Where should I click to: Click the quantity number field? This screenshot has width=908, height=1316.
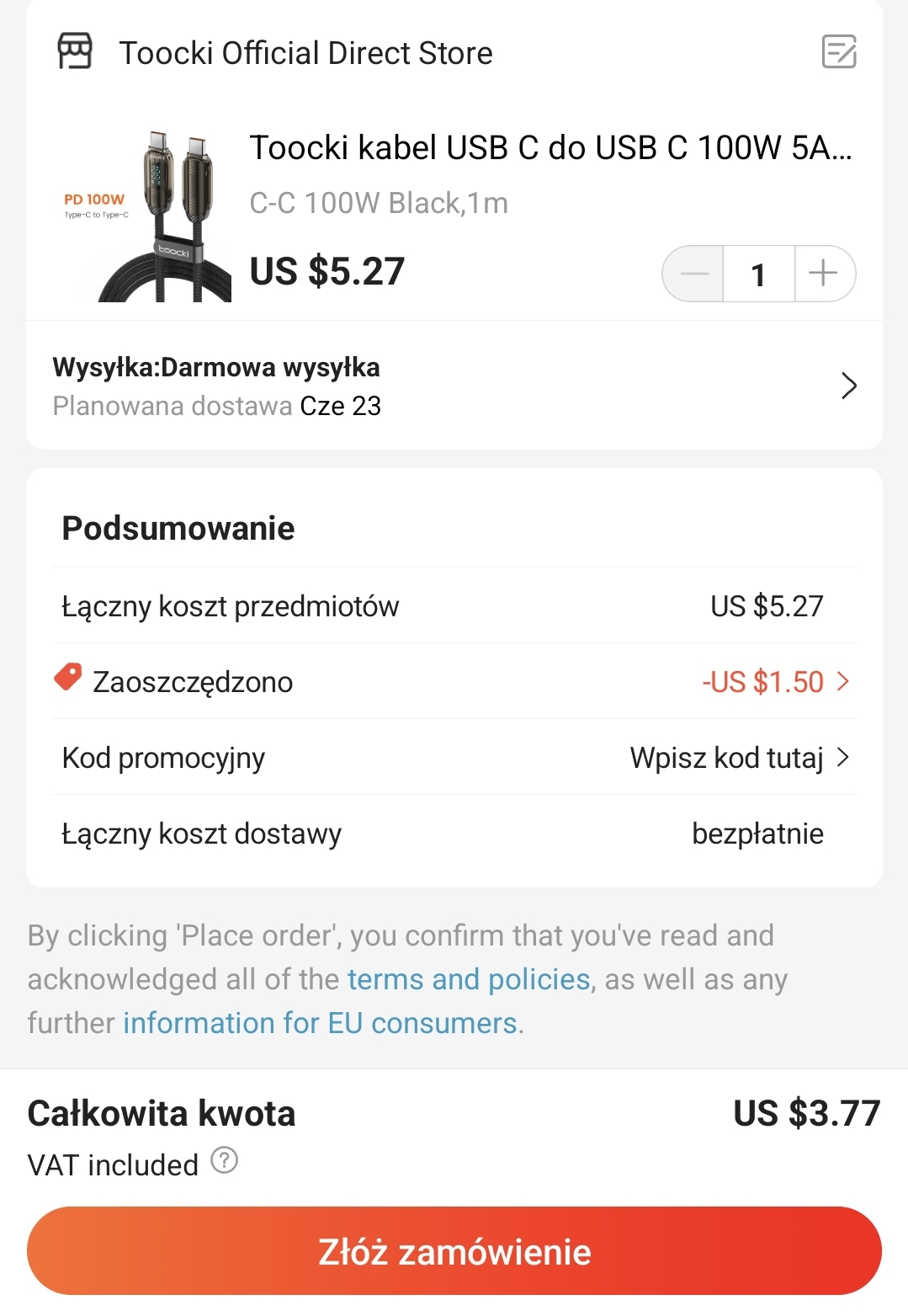click(x=758, y=274)
